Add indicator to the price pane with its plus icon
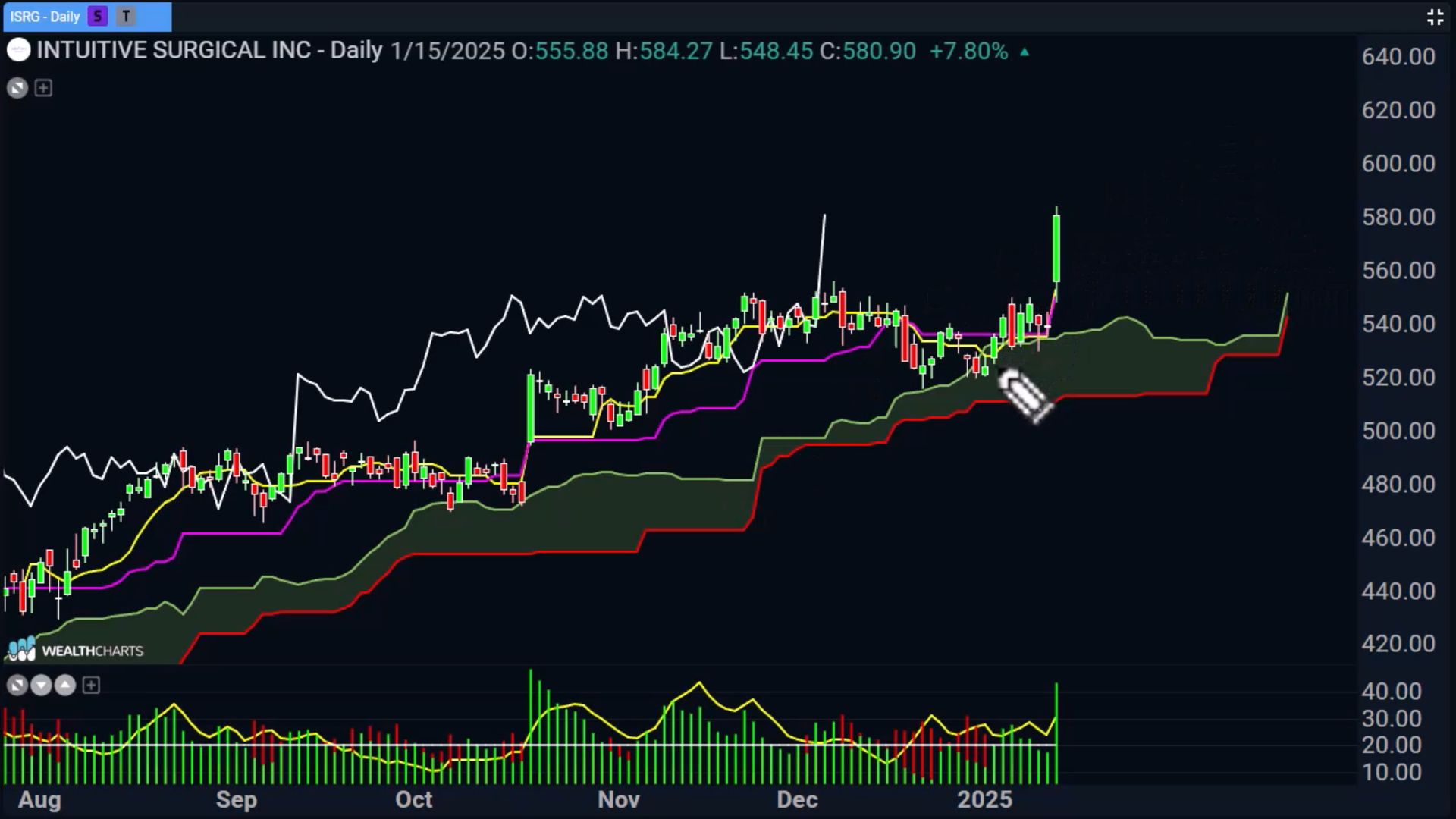The height and width of the screenshot is (819, 1456). (x=43, y=88)
